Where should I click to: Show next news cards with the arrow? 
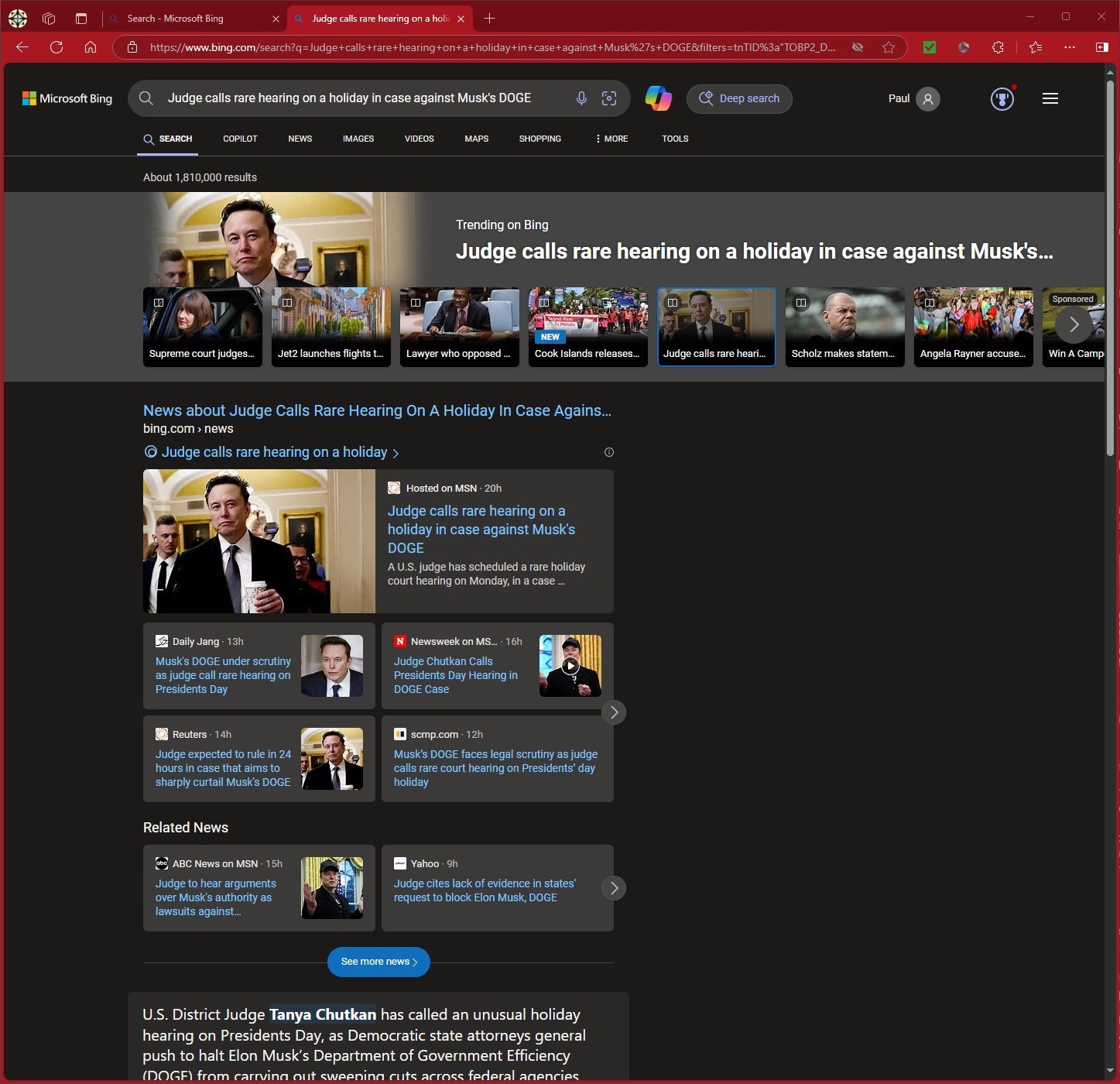point(614,712)
